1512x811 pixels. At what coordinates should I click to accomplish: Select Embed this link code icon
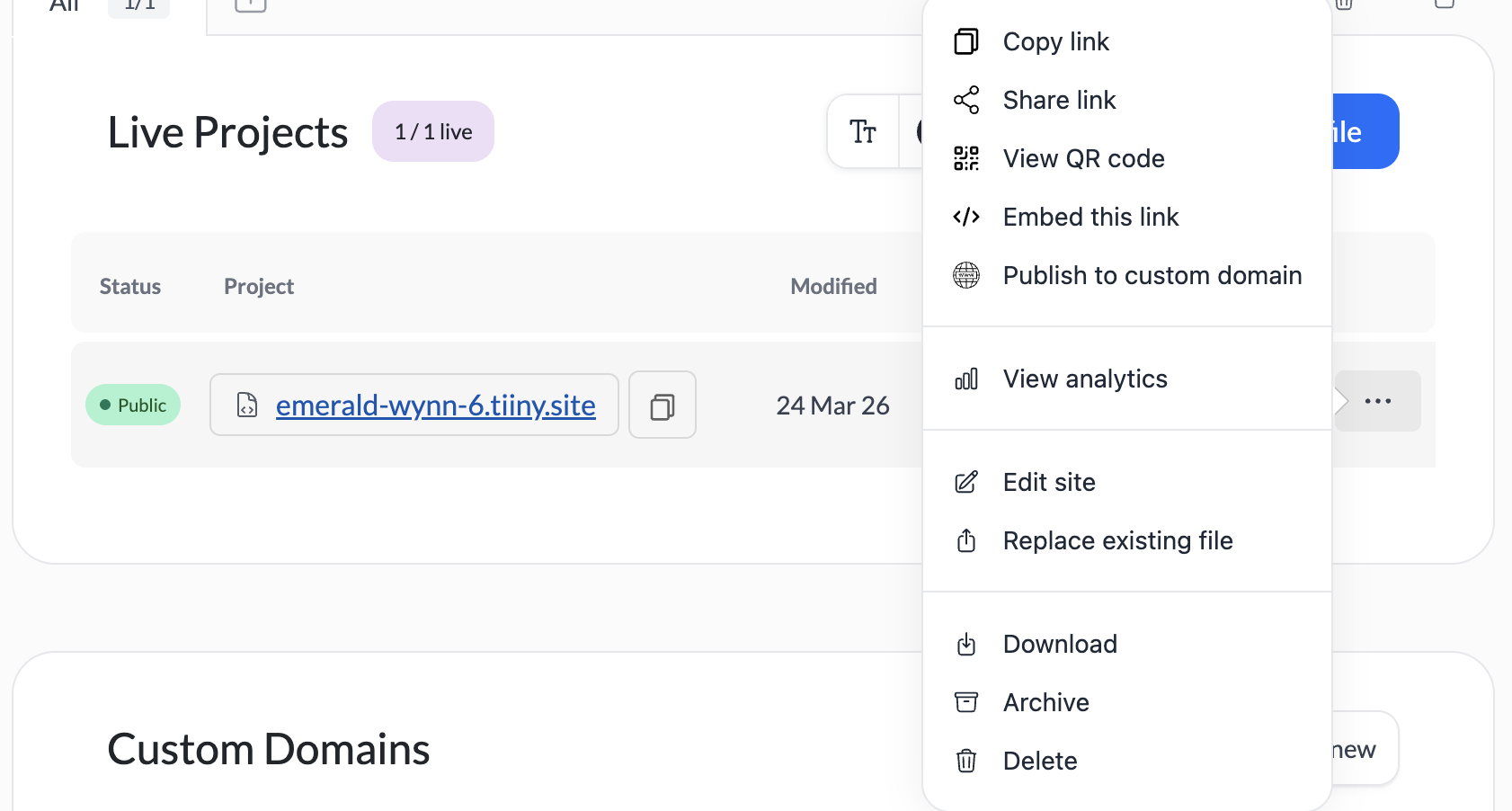(965, 217)
